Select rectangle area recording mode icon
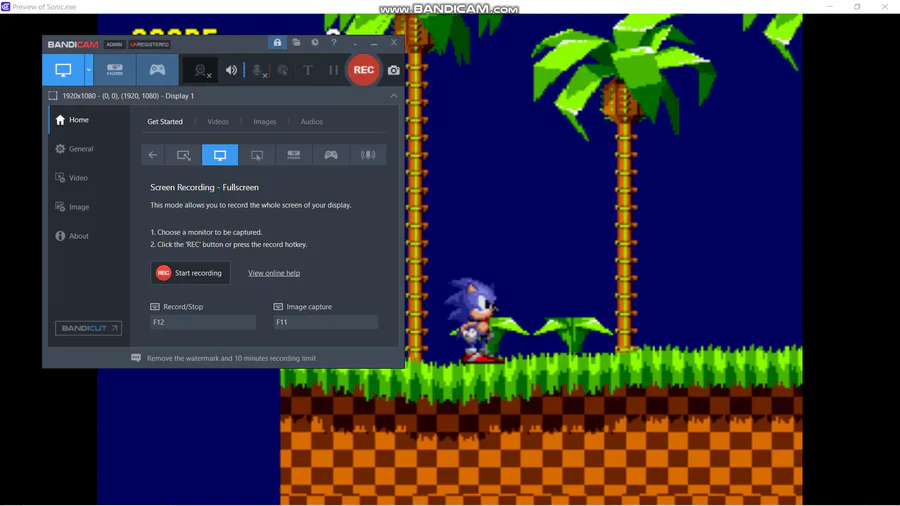900x506 pixels. click(x=183, y=155)
